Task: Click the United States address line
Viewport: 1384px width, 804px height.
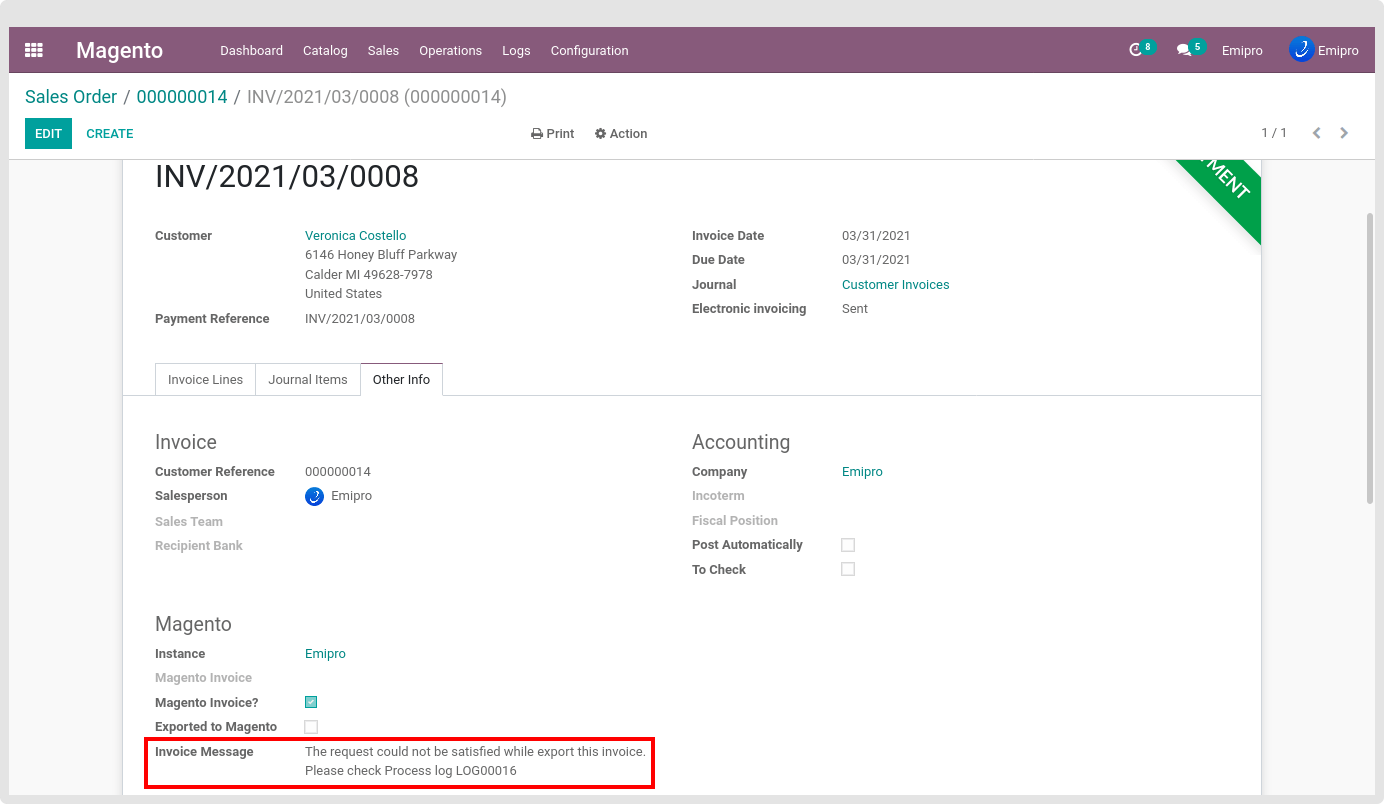Action: click(343, 294)
